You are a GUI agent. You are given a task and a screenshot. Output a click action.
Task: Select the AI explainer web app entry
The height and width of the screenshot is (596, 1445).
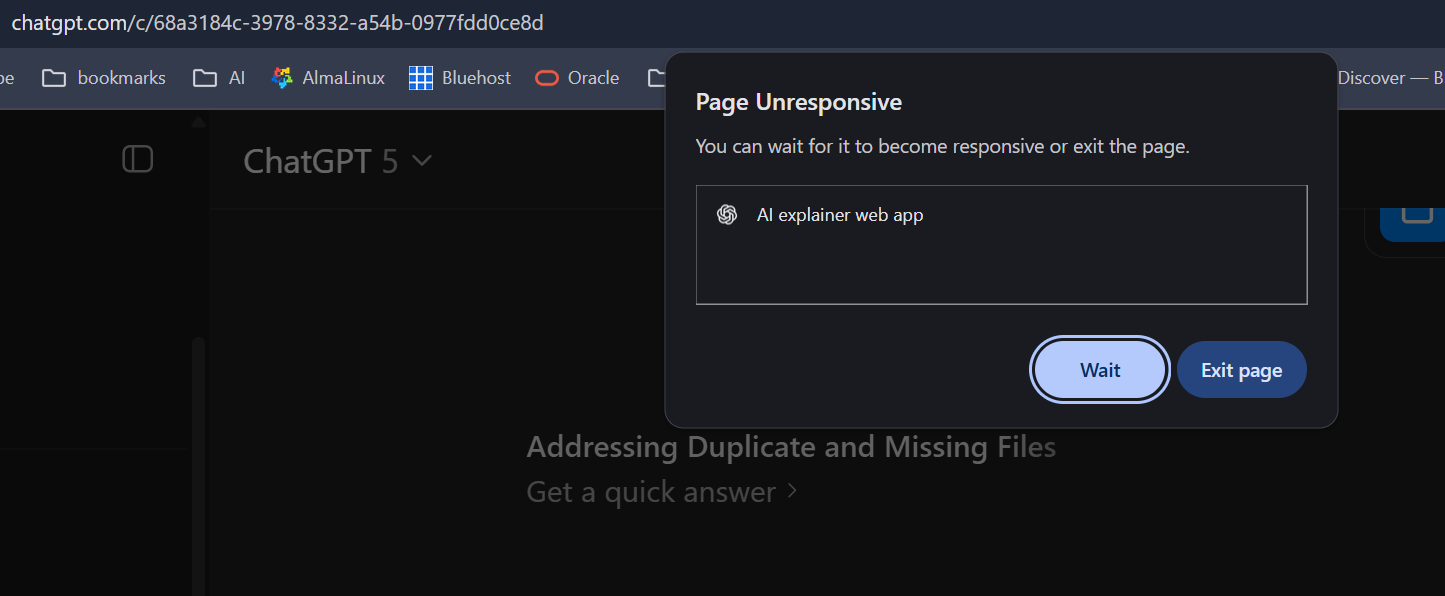tap(1001, 215)
